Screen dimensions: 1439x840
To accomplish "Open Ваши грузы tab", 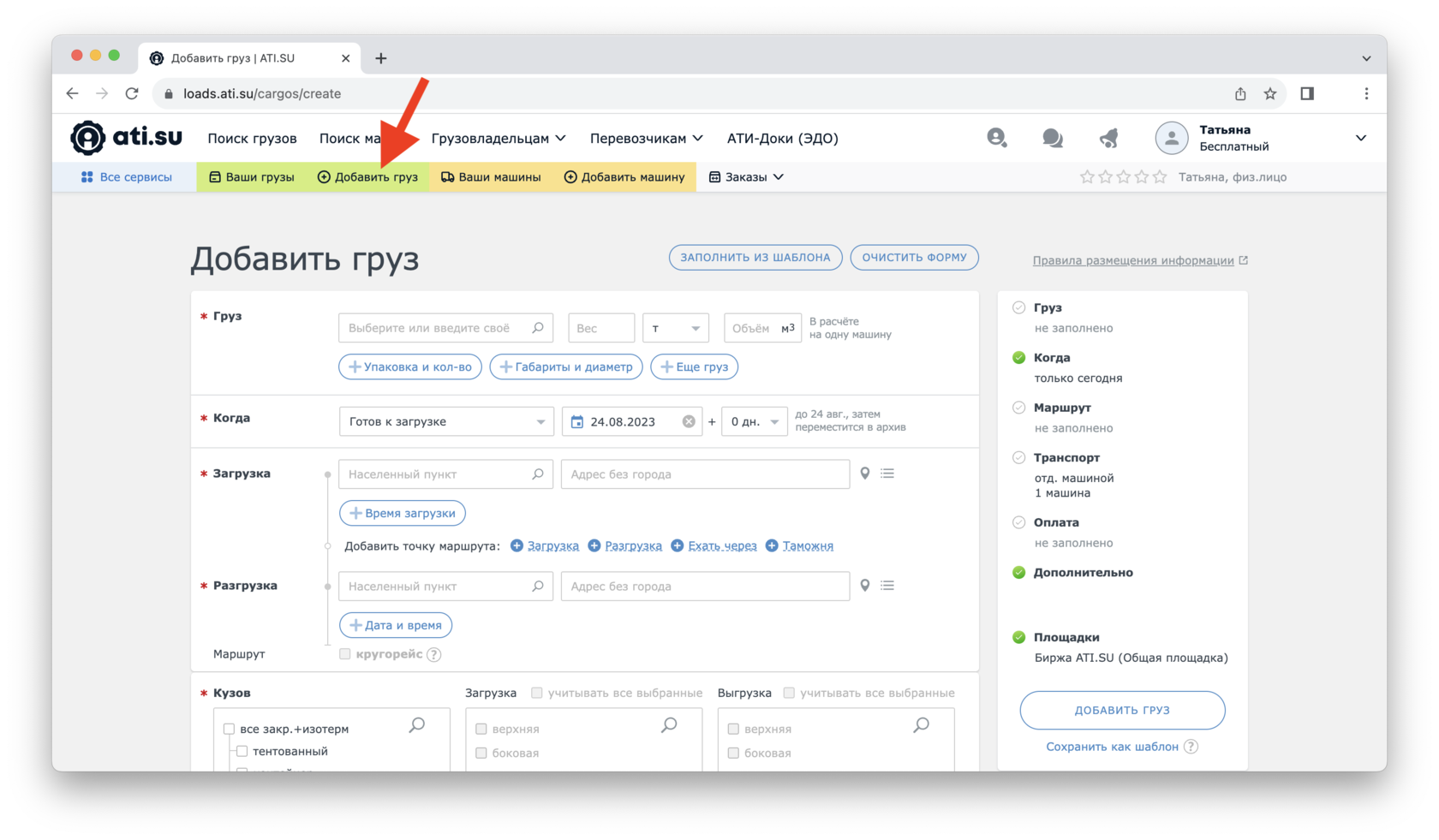I will (252, 177).
